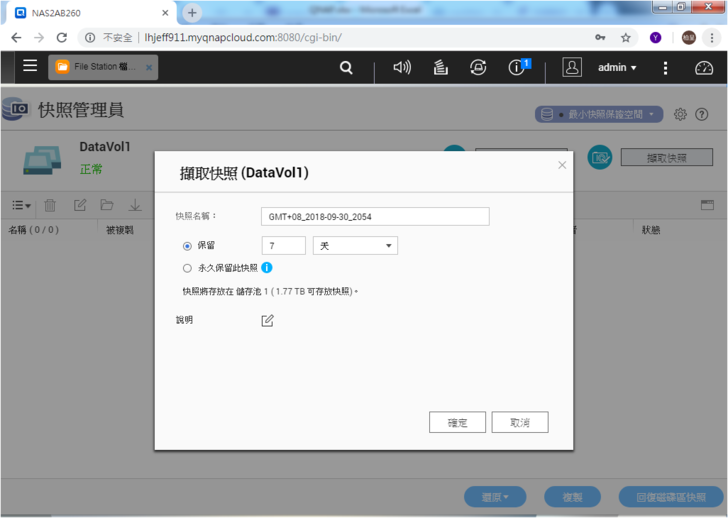The height and width of the screenshot is (518, 728).
Task: Open event notifications info icon
Action: pyautogui.click(x=516, y=68)
